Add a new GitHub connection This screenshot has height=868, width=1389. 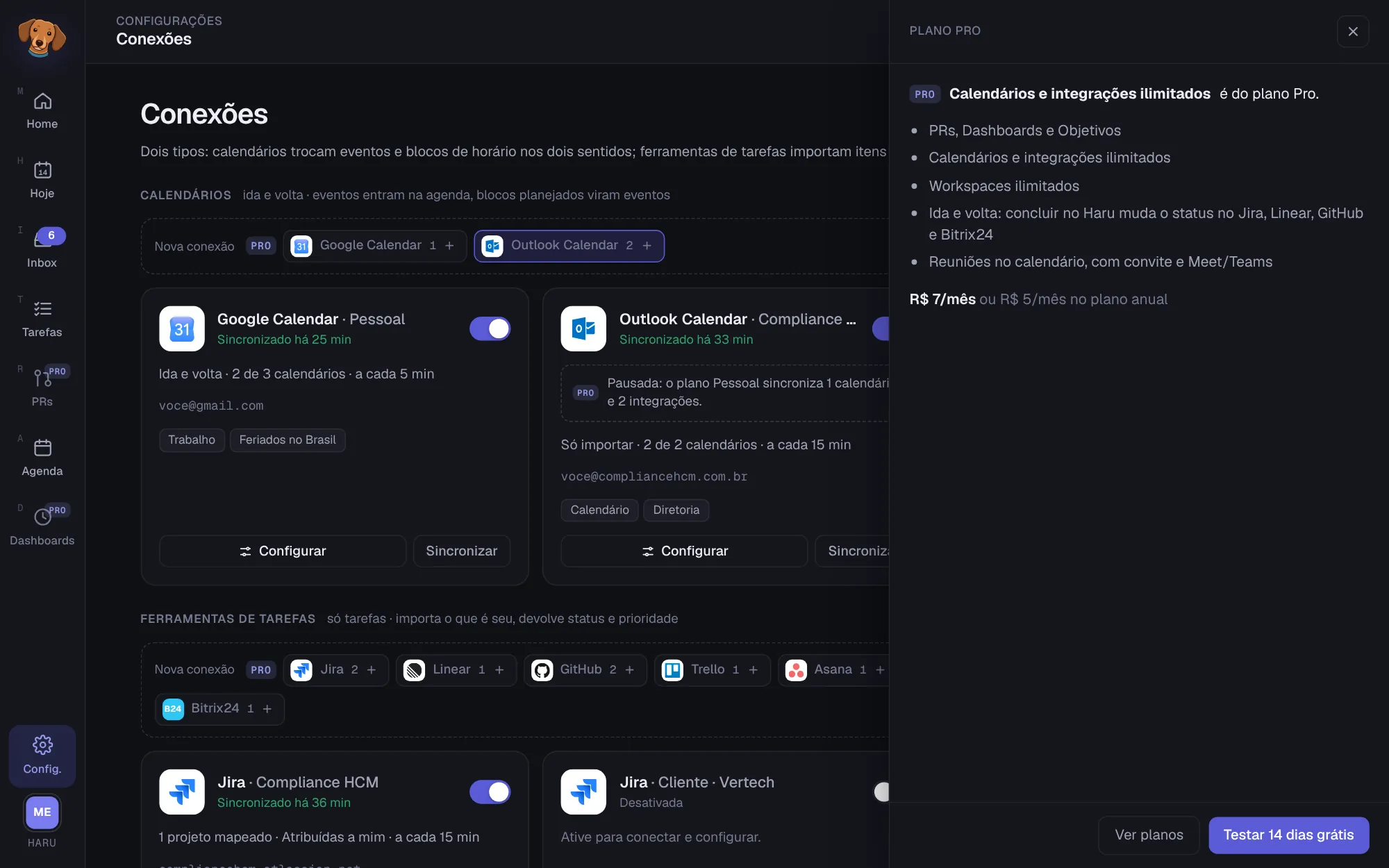[x=585, y=669]
